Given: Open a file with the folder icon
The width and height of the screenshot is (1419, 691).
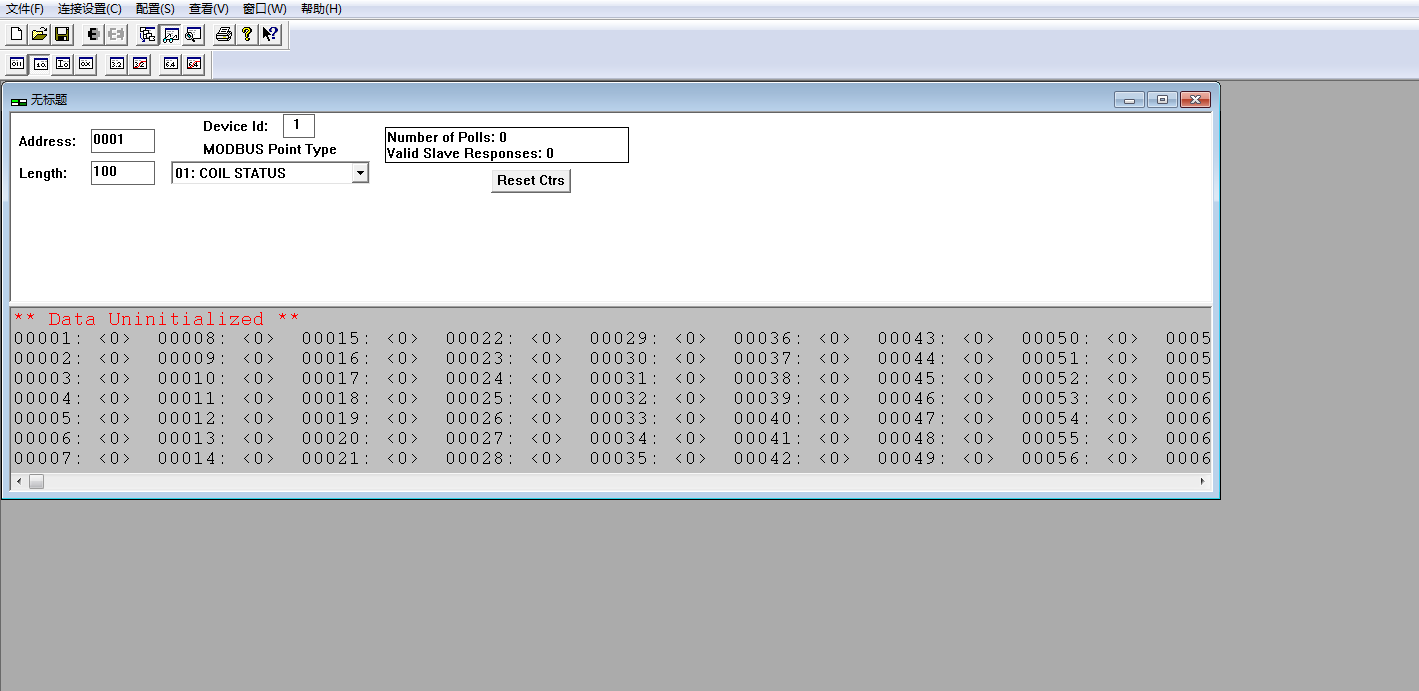Looking at the screenshot, I should point(39,34).
